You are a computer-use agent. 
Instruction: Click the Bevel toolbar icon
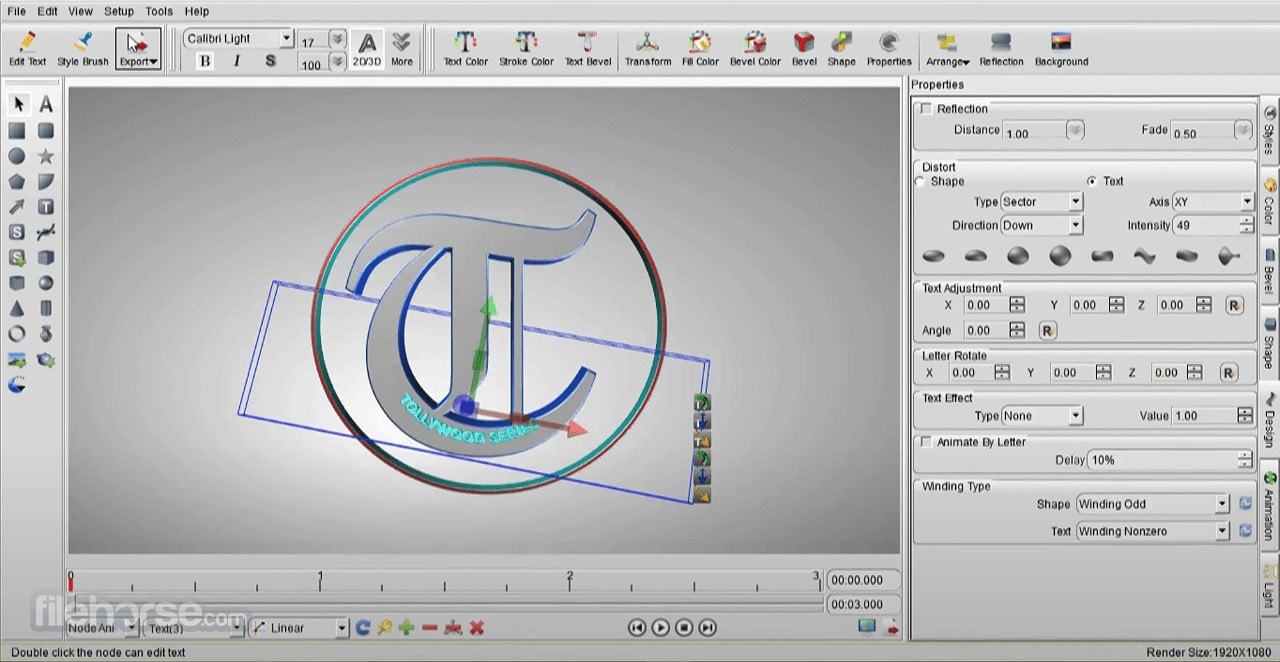pyautogui.click(x=804, y=49)
